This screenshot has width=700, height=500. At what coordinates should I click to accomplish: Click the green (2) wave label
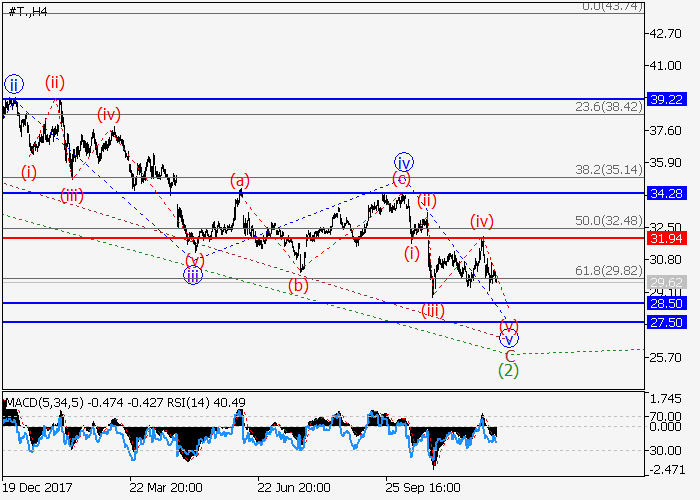click(x=508, y=370)
